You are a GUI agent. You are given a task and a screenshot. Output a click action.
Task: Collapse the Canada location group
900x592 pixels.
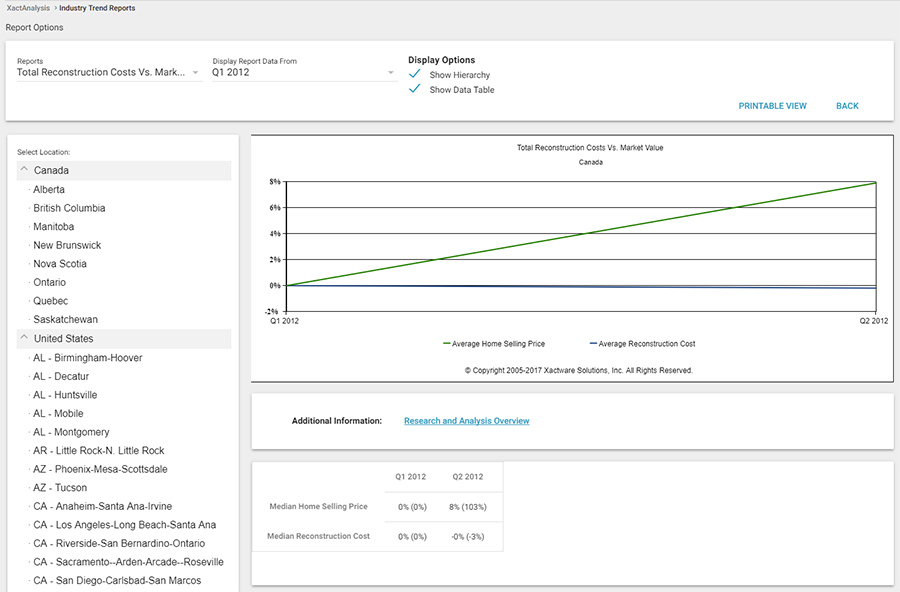coord(24,171)
